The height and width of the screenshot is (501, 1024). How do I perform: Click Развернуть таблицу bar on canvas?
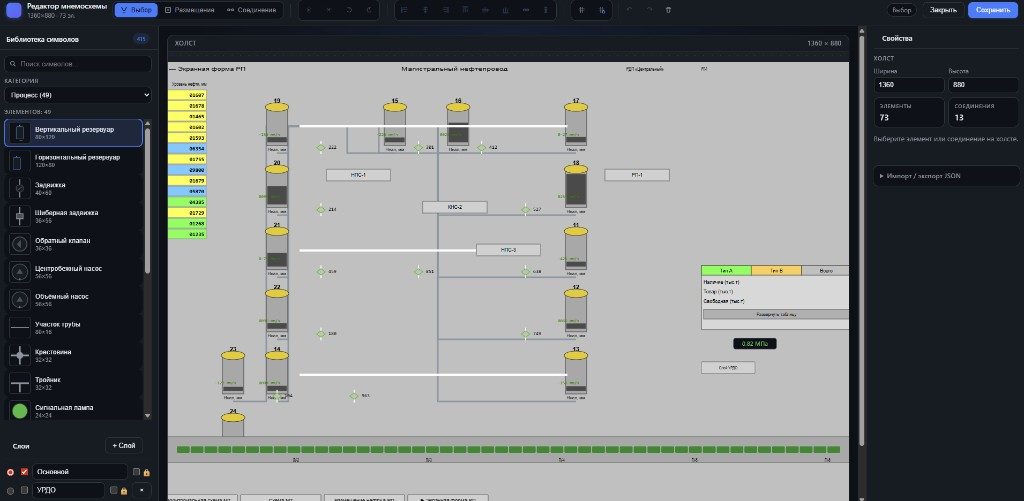(x=776, y=314)
